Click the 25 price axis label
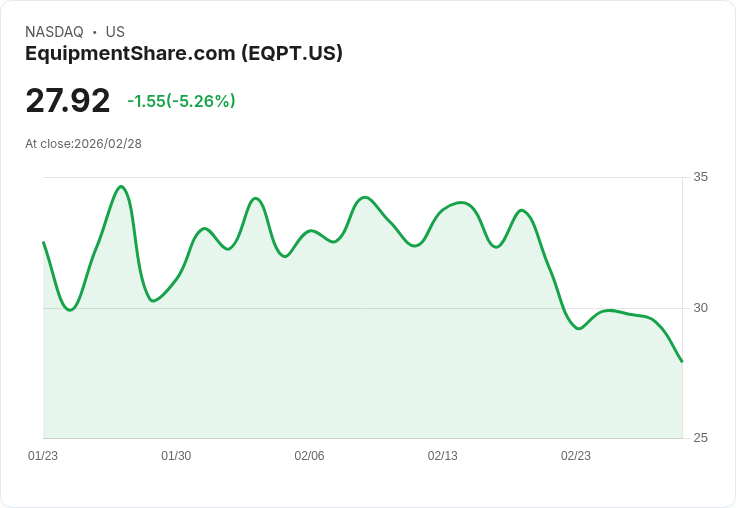Screen dimensions: 736x508 point(700,438)
